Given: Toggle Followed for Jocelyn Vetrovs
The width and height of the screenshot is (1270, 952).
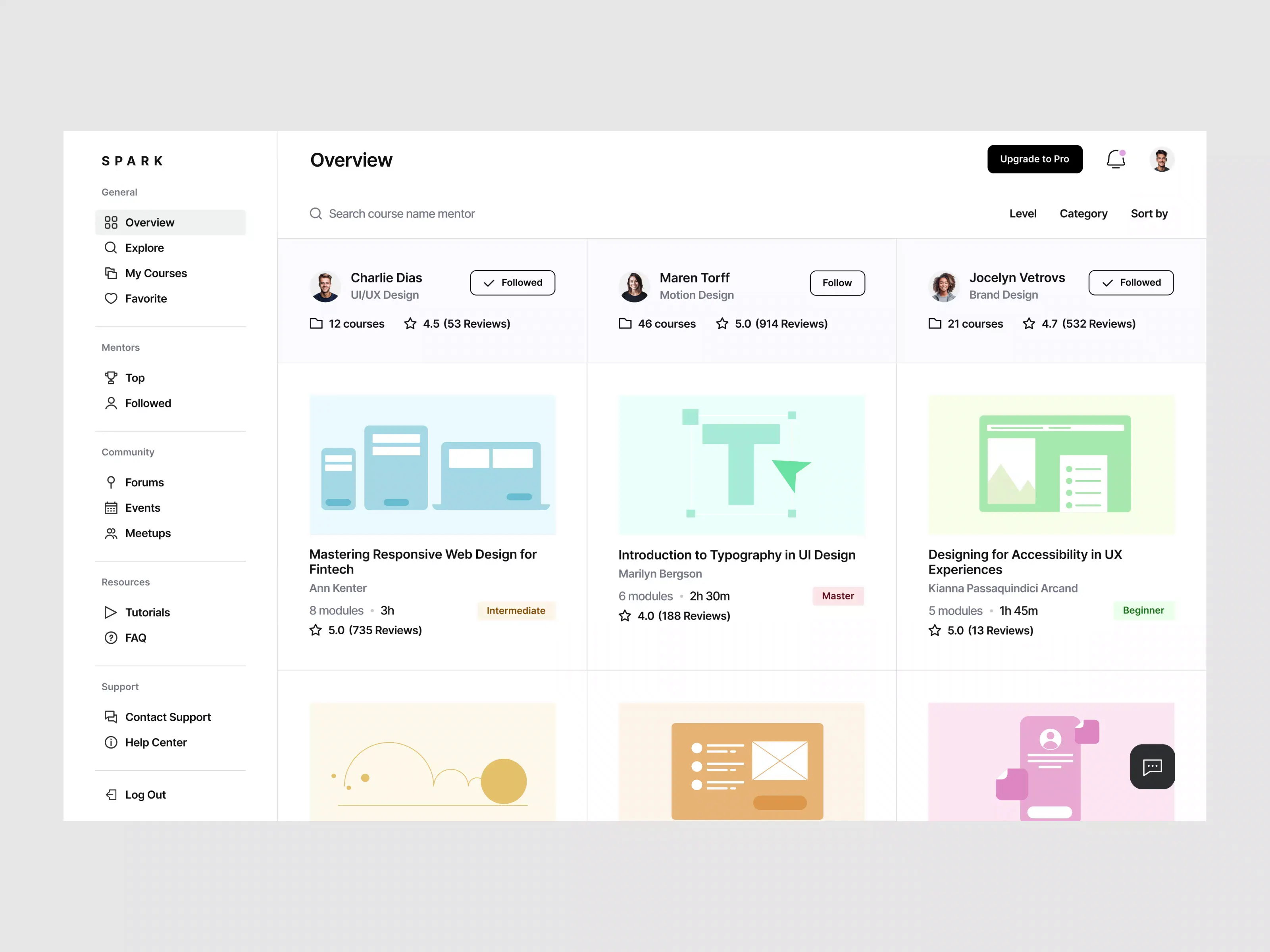Looking at the screenshot, I should (1130, 283).
